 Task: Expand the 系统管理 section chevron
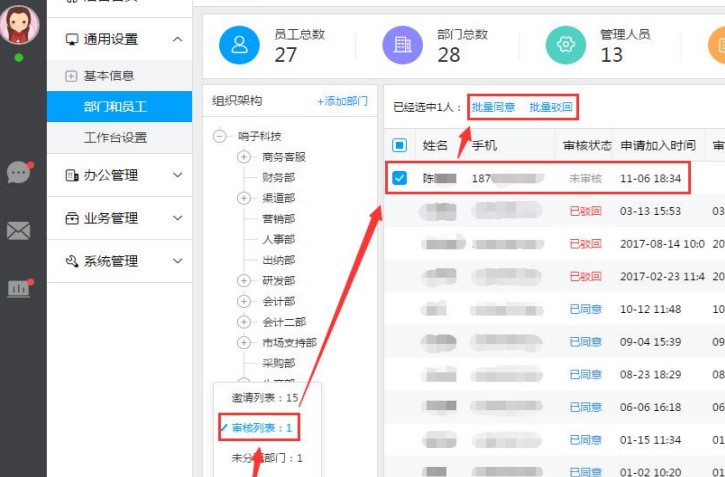(178, 261)
